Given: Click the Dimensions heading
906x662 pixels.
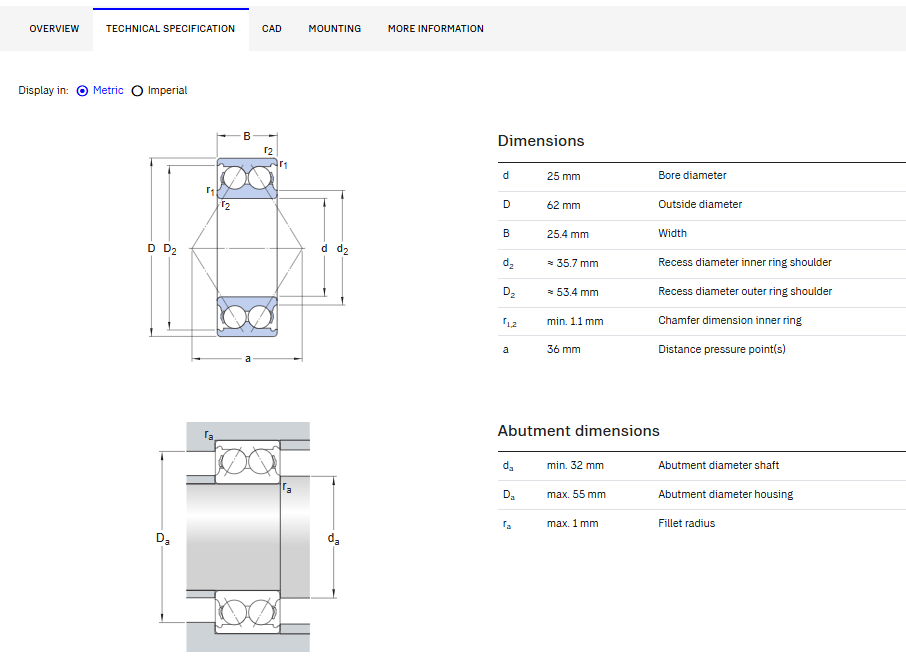Looking at the screenshot, I should [541, 141].
